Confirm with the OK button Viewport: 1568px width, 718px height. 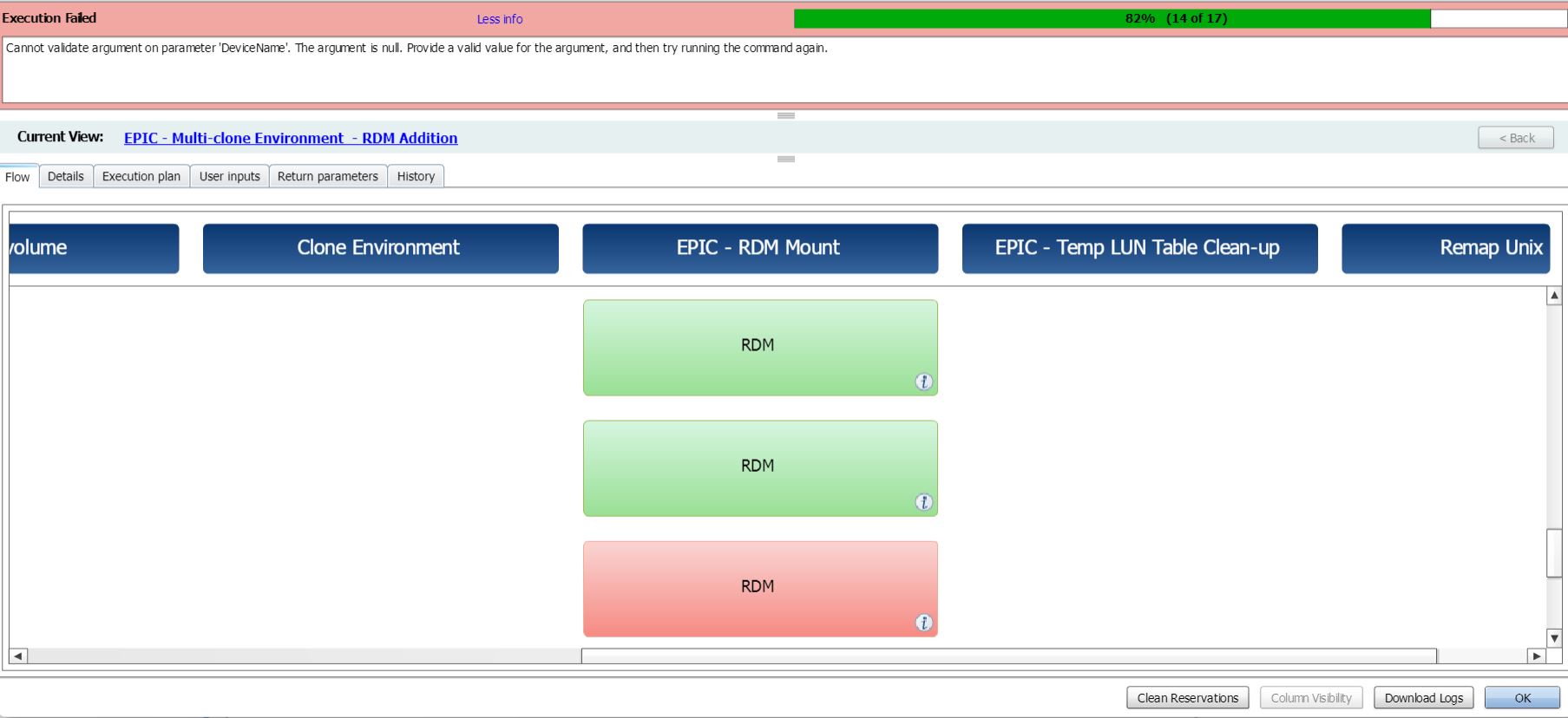[x=1522, y=698]
